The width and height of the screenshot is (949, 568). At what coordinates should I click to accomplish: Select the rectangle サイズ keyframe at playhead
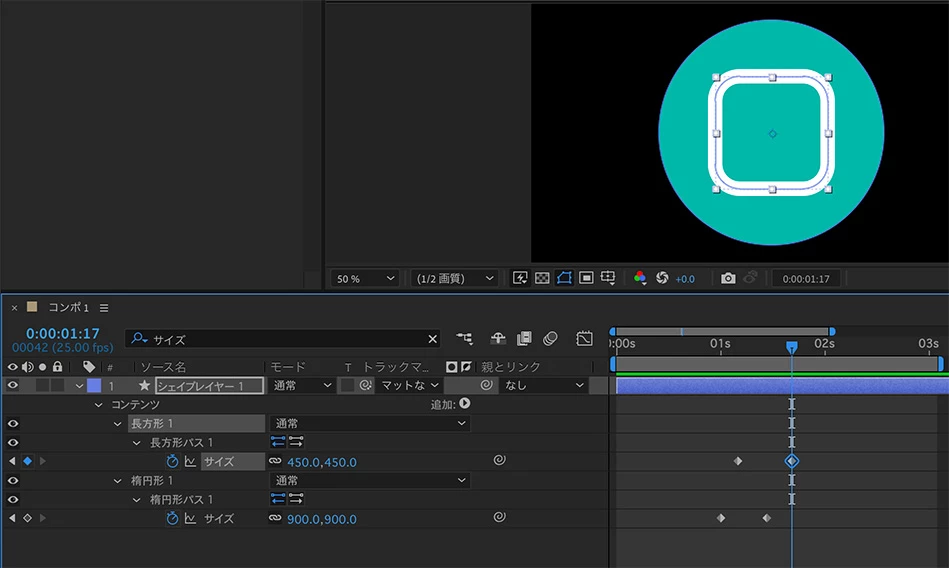pos(792,461)
